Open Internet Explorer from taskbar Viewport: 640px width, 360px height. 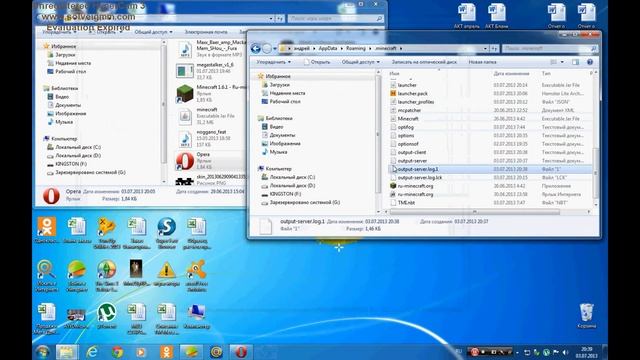click(x=92, y=352)
